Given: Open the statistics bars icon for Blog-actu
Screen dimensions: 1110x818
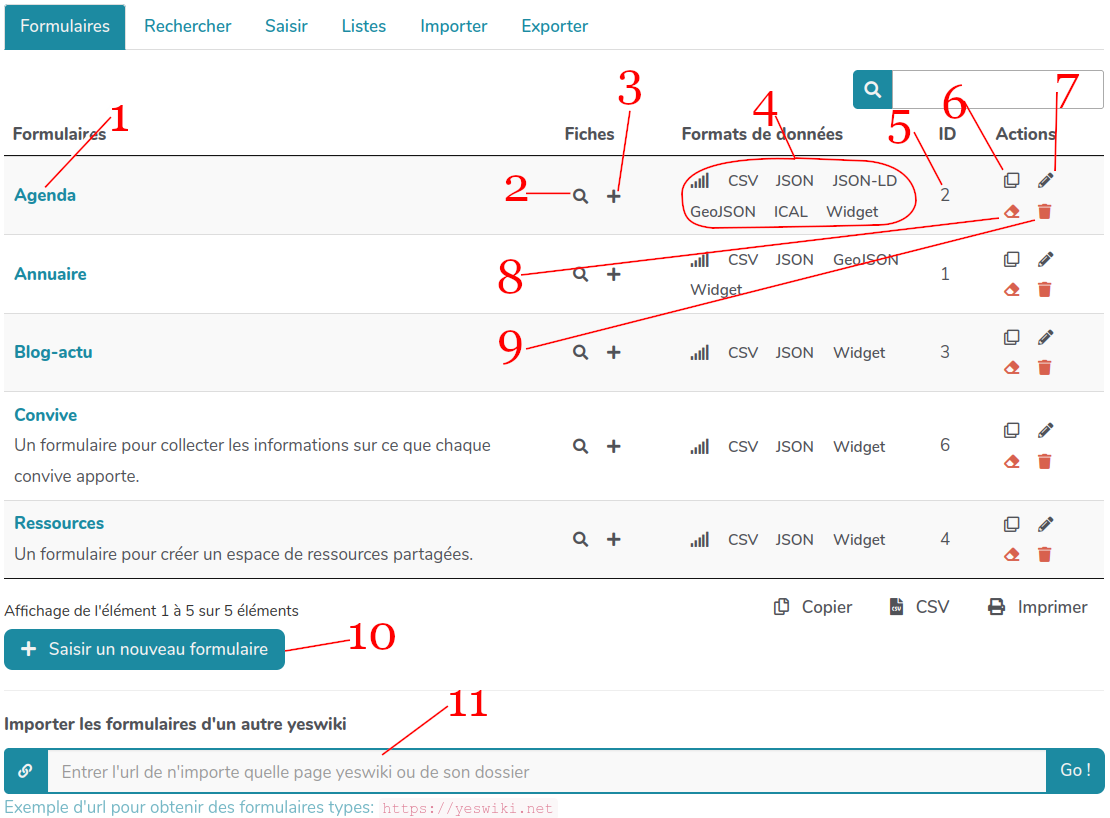Looking at the screenshot, I should tap(699, 353).
